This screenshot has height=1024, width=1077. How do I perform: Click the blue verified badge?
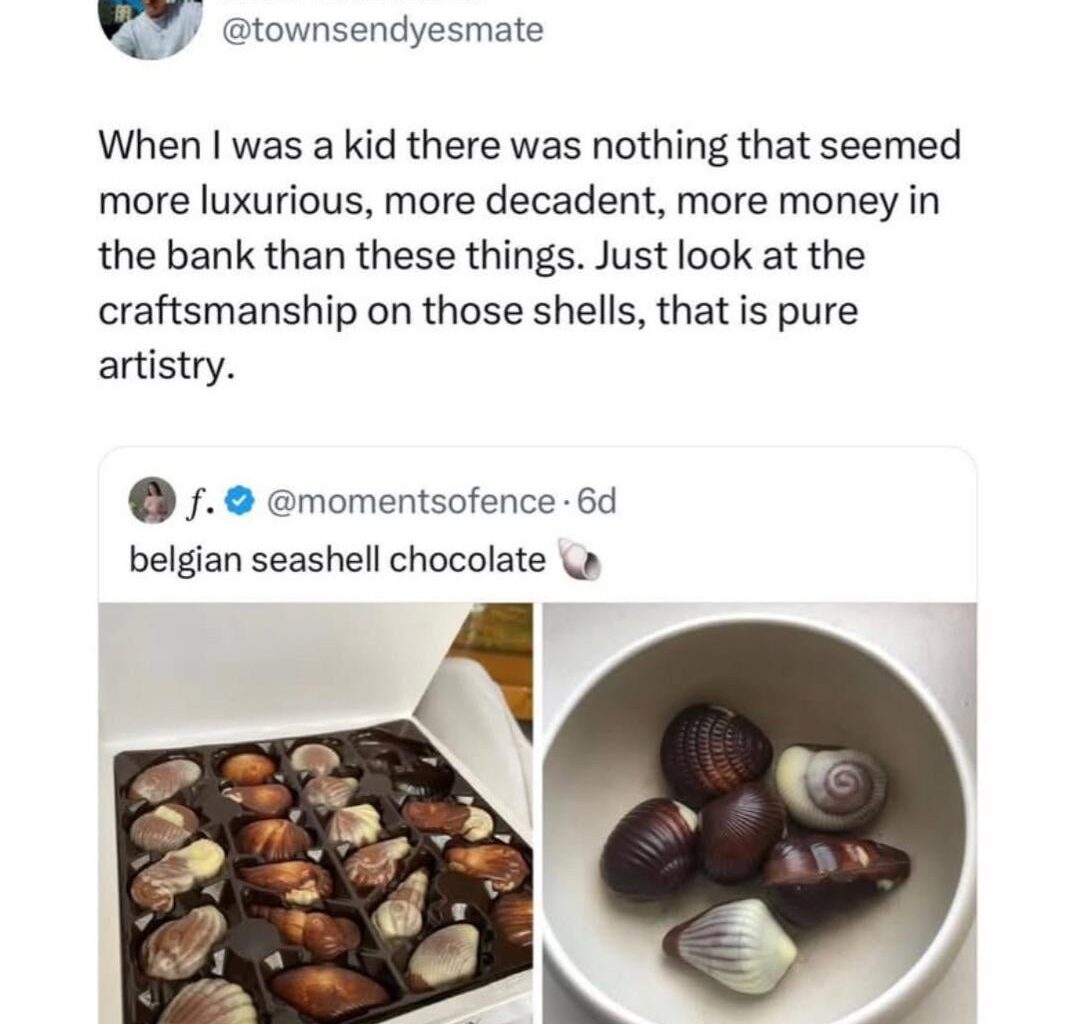click(237, 501)
